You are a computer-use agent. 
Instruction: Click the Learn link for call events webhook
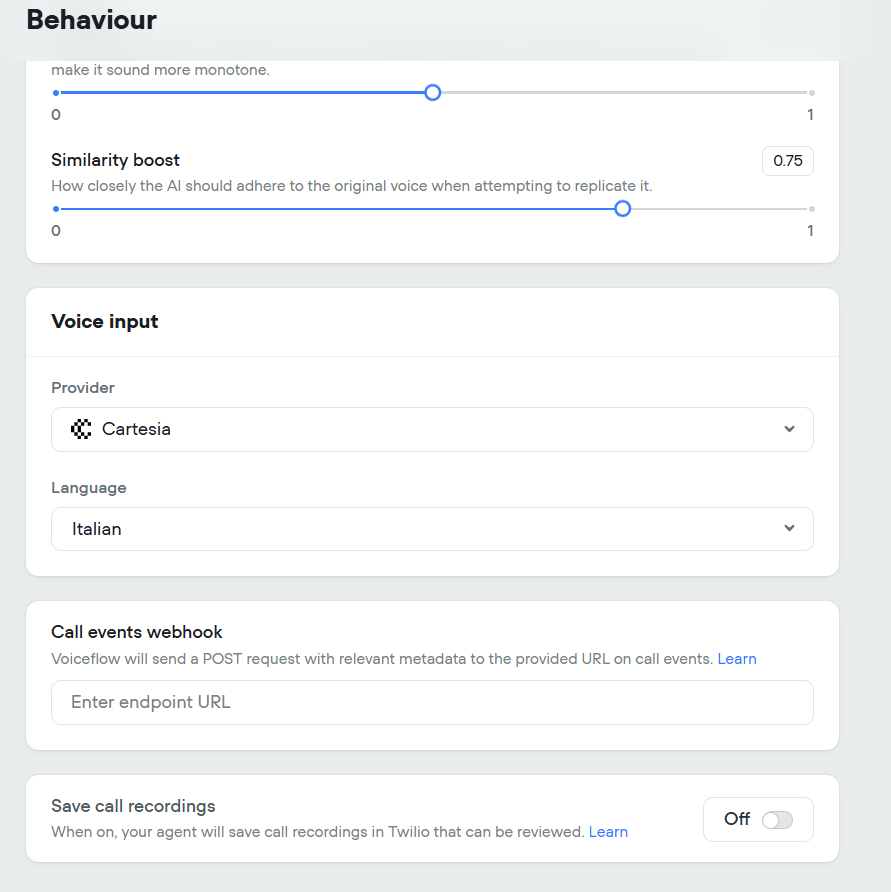tap(737, 659)
